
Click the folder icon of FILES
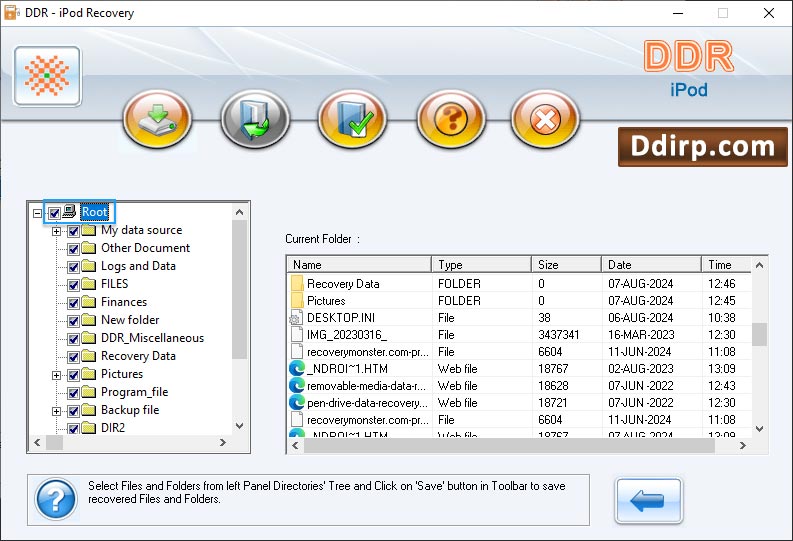click(89, 284)
